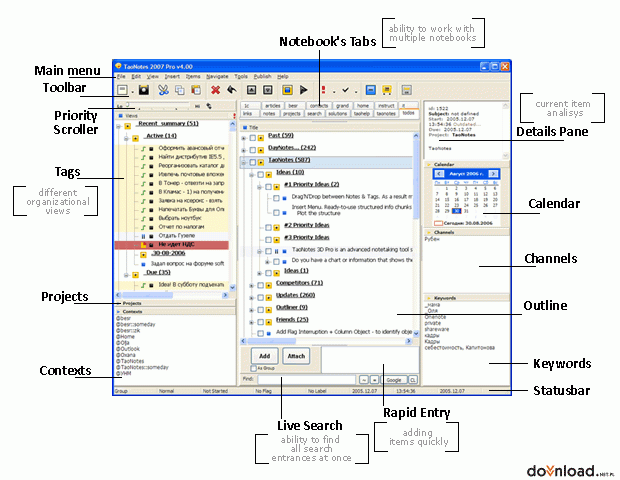Check the box for #2 Priority Ideas

pyautogui.click(x=268, y=228)
